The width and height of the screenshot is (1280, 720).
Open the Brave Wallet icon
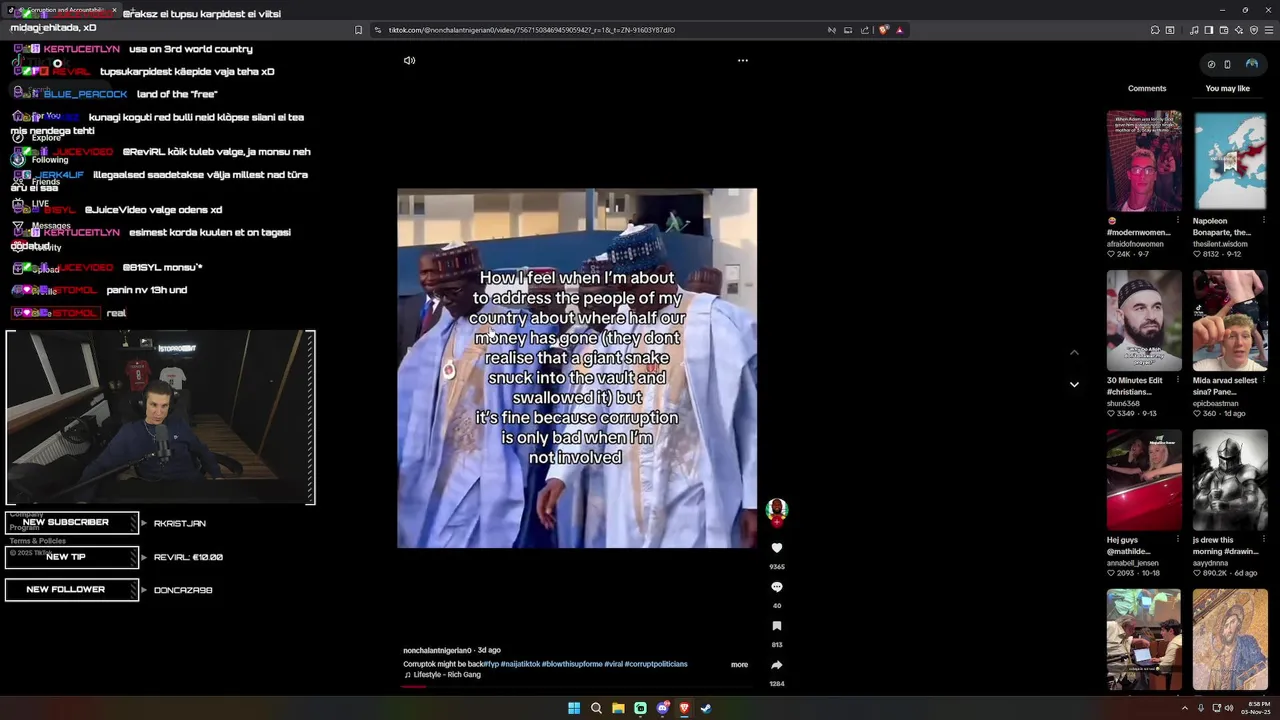click(x=1223, y=30)
